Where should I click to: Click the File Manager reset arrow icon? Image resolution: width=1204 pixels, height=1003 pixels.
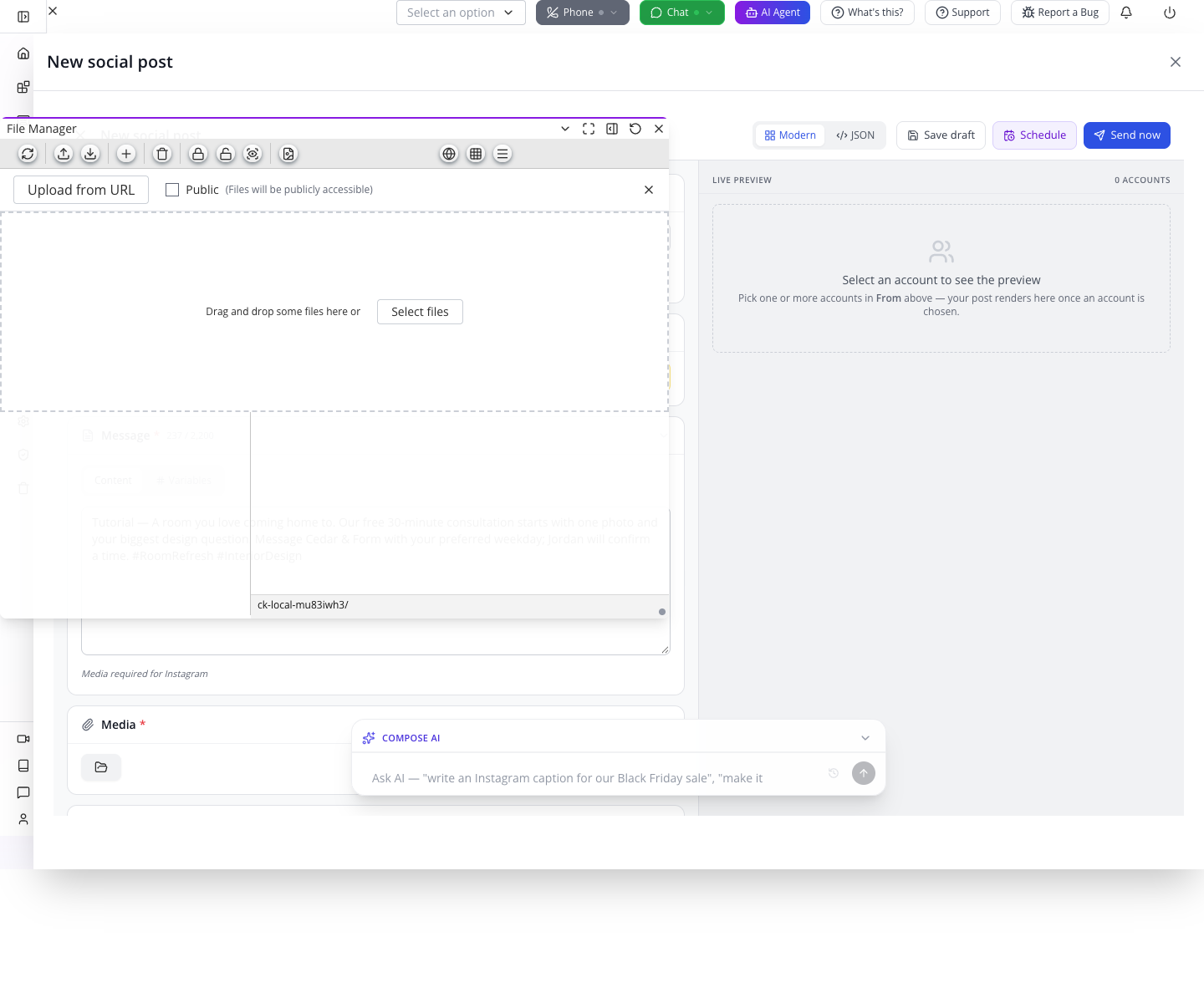635,129
